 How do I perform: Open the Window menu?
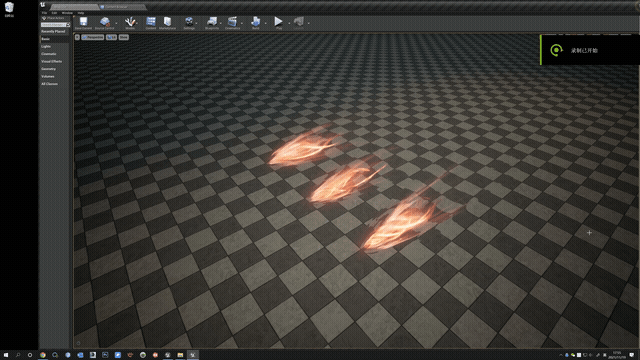tap(67, 13)
